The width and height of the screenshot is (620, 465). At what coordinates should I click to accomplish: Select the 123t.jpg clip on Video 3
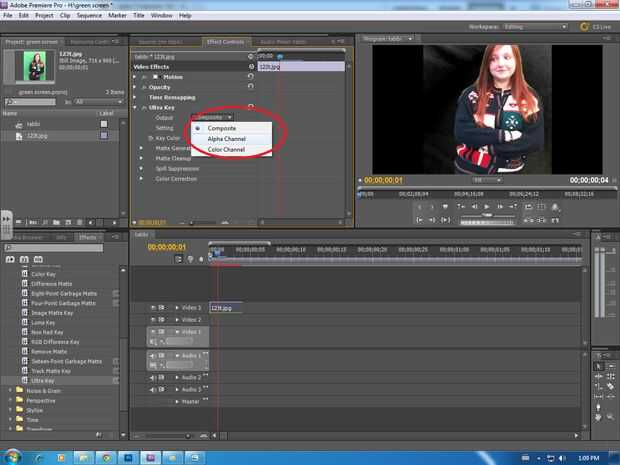[x=226, y=308]
